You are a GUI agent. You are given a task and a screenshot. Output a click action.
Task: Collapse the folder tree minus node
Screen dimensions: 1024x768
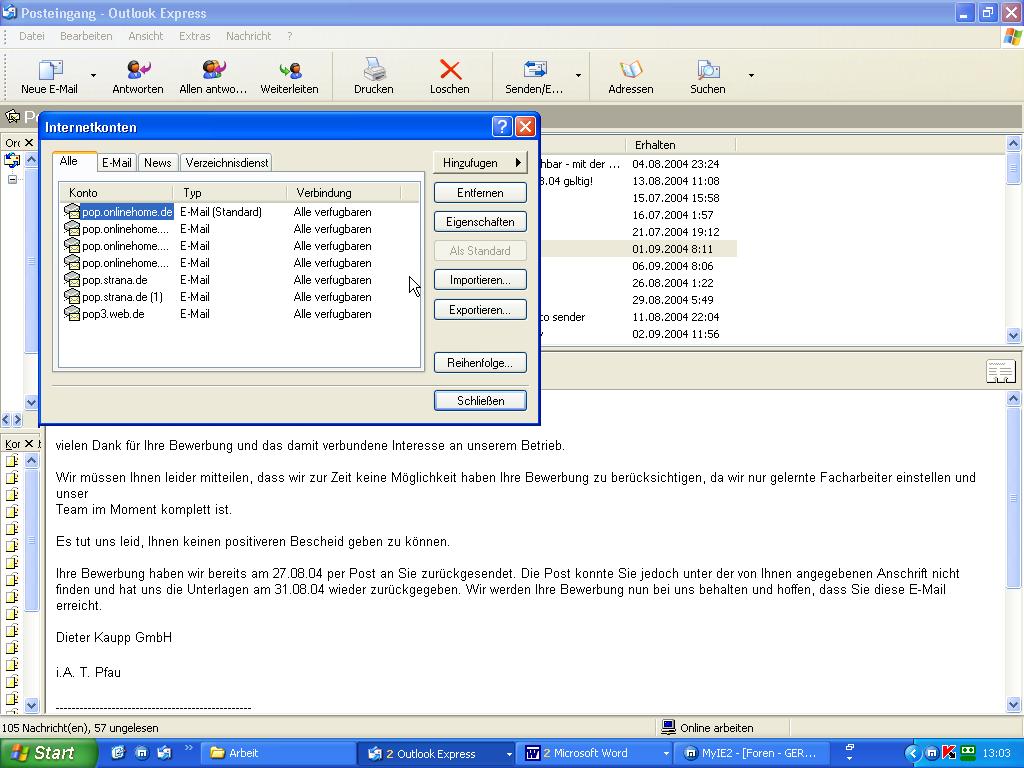pos(12,179)
